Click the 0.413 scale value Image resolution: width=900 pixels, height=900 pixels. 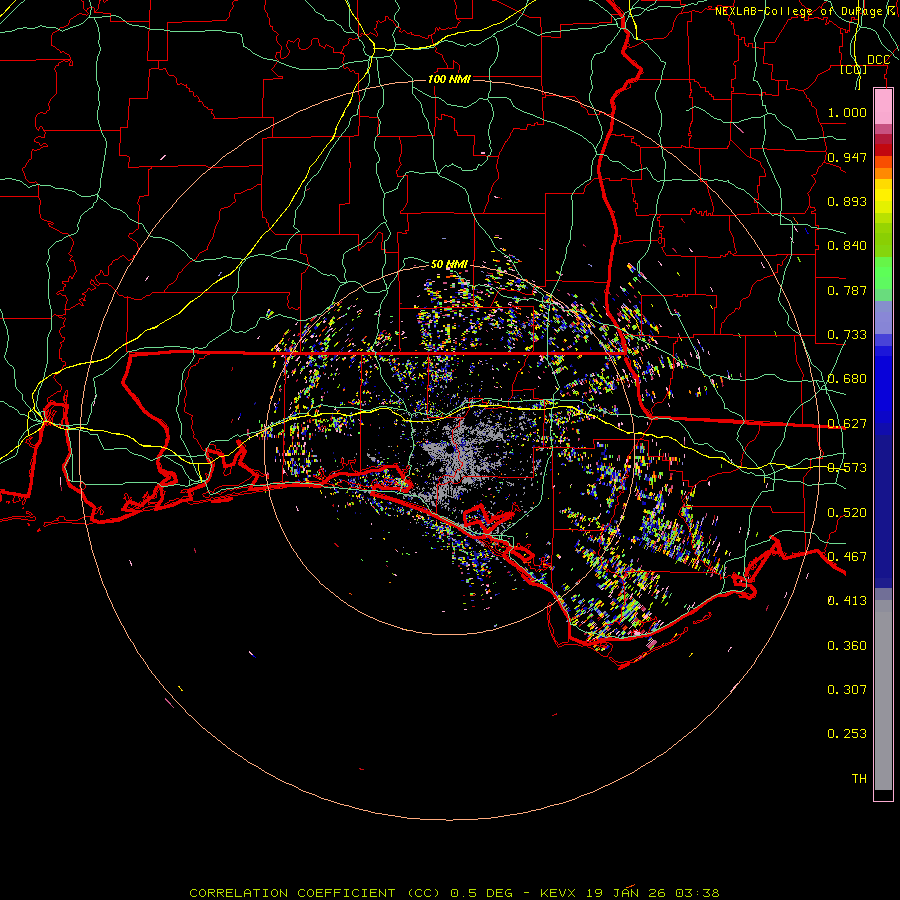(x=847, y=601)
